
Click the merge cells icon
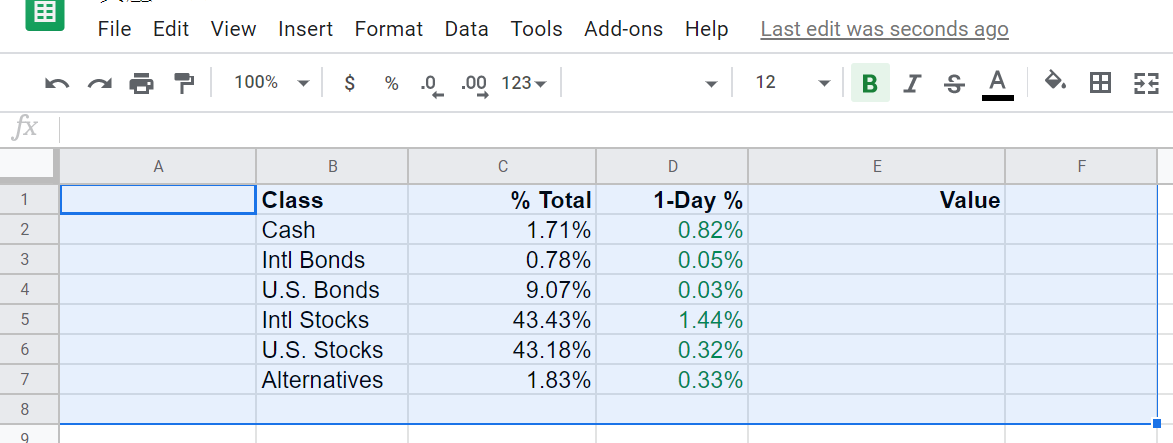pos(1145,83)
